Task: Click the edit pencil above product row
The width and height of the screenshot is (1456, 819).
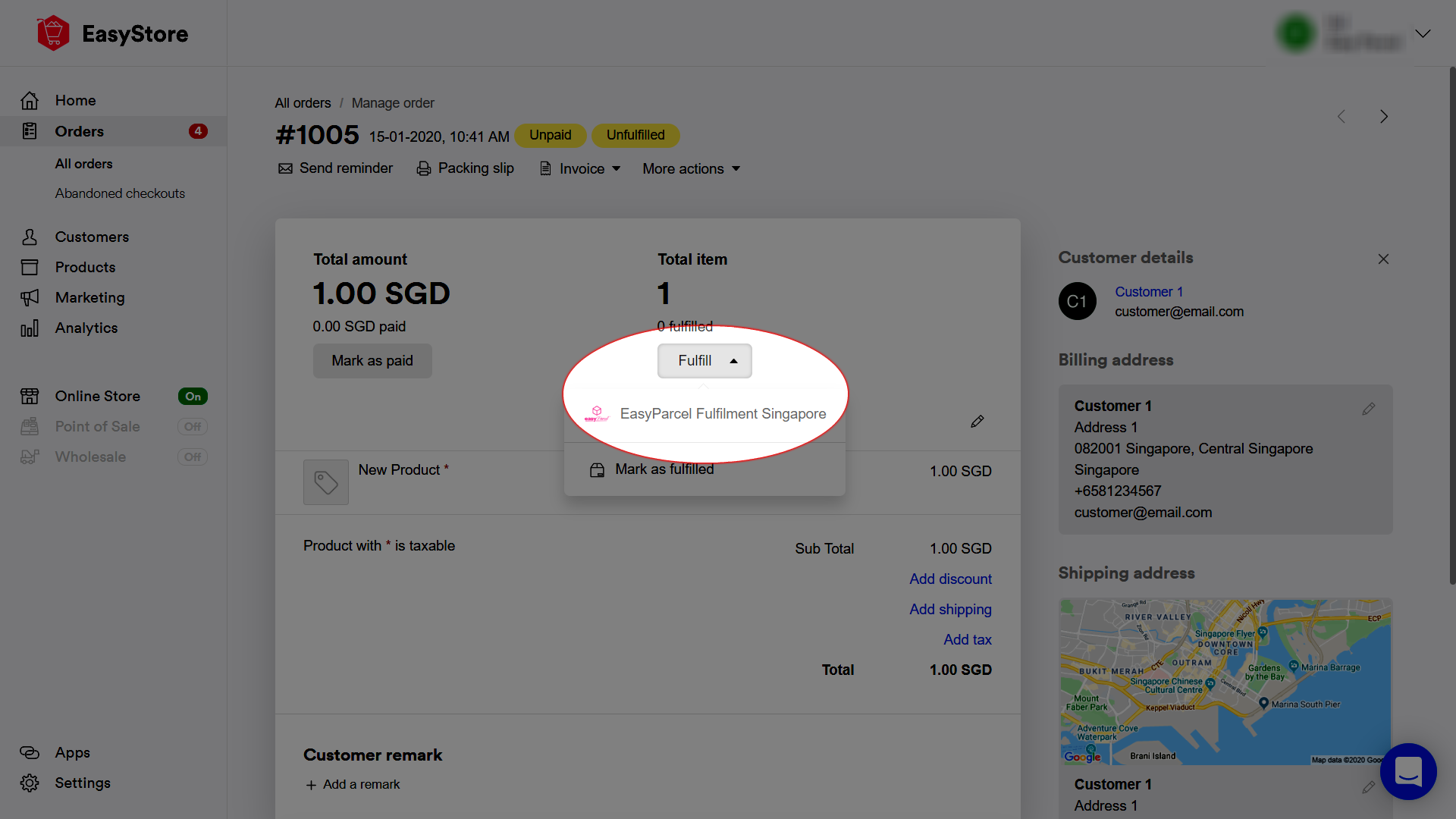Action: [977, 422]
